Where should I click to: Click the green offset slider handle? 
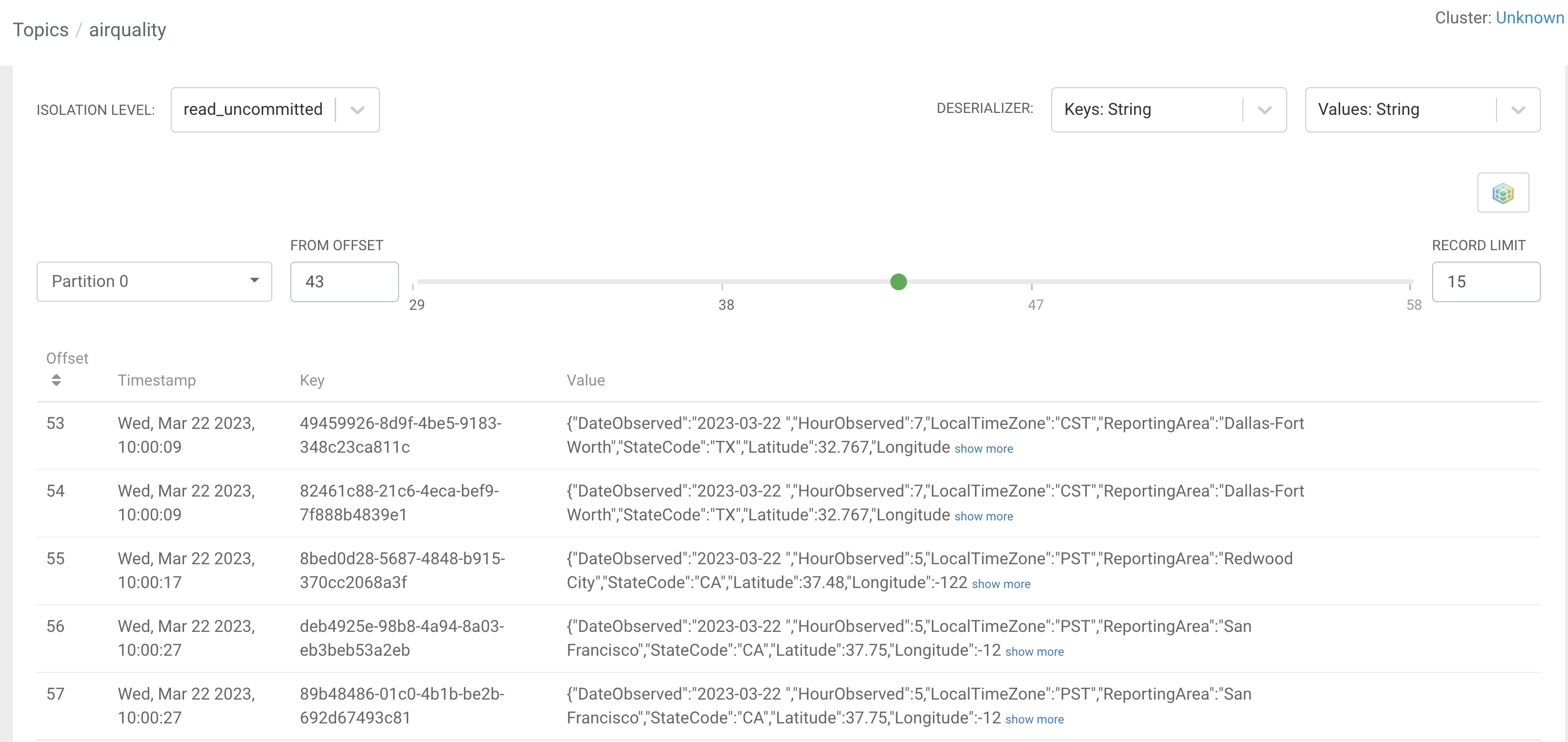point(898,282)
